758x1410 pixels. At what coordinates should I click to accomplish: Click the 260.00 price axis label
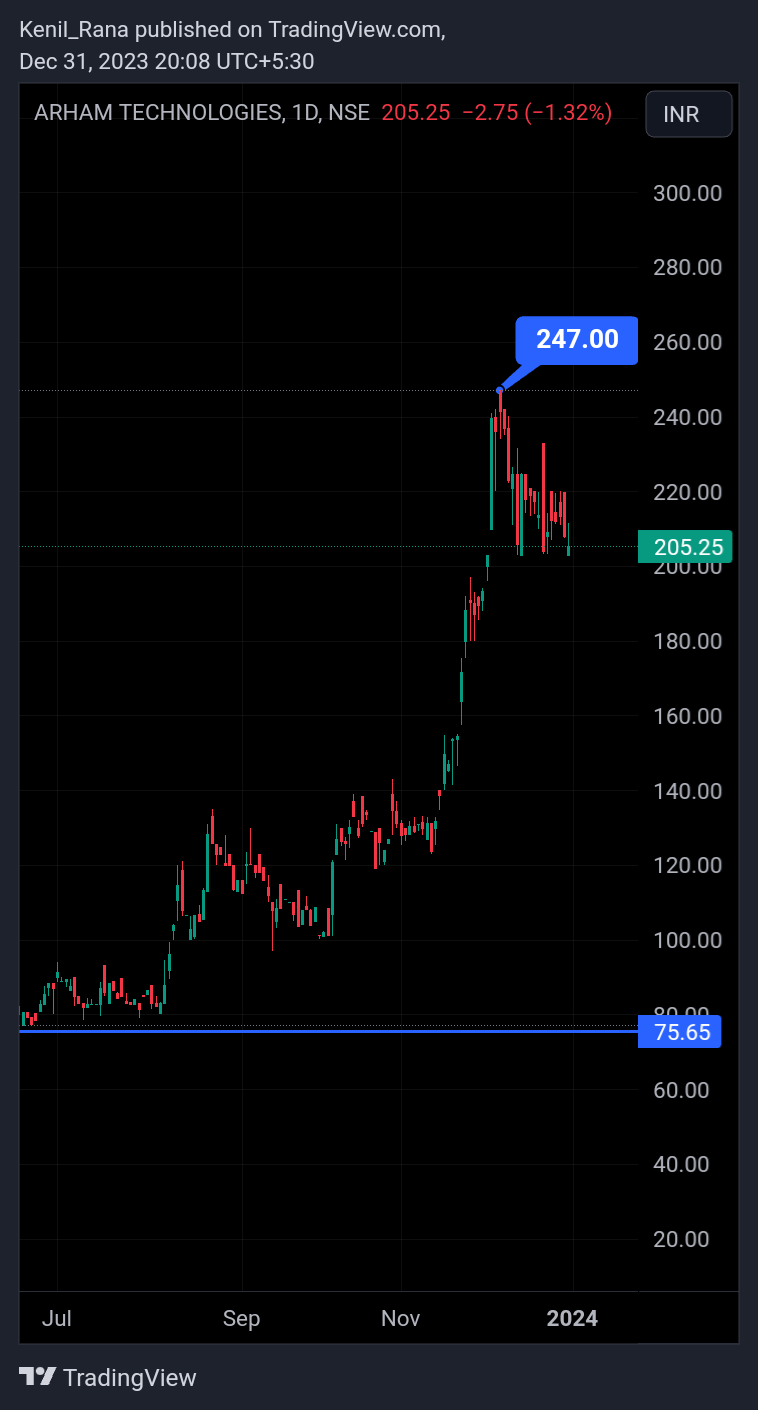coord(688,342)
